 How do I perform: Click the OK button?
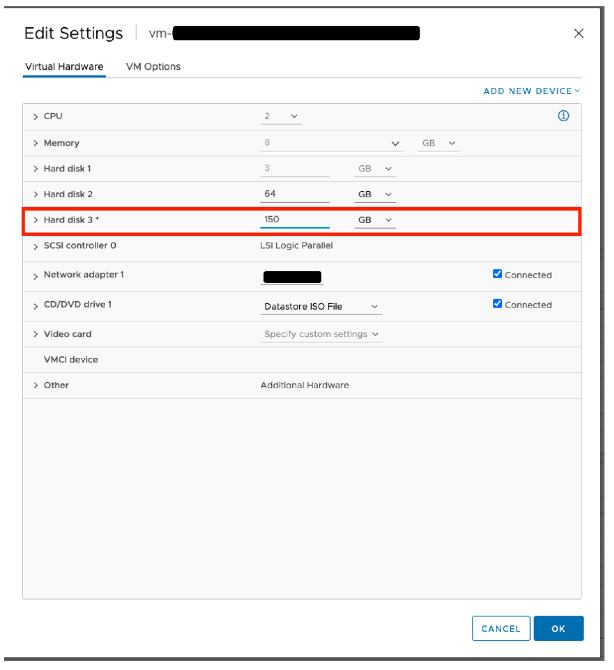(x=558, y=628)
